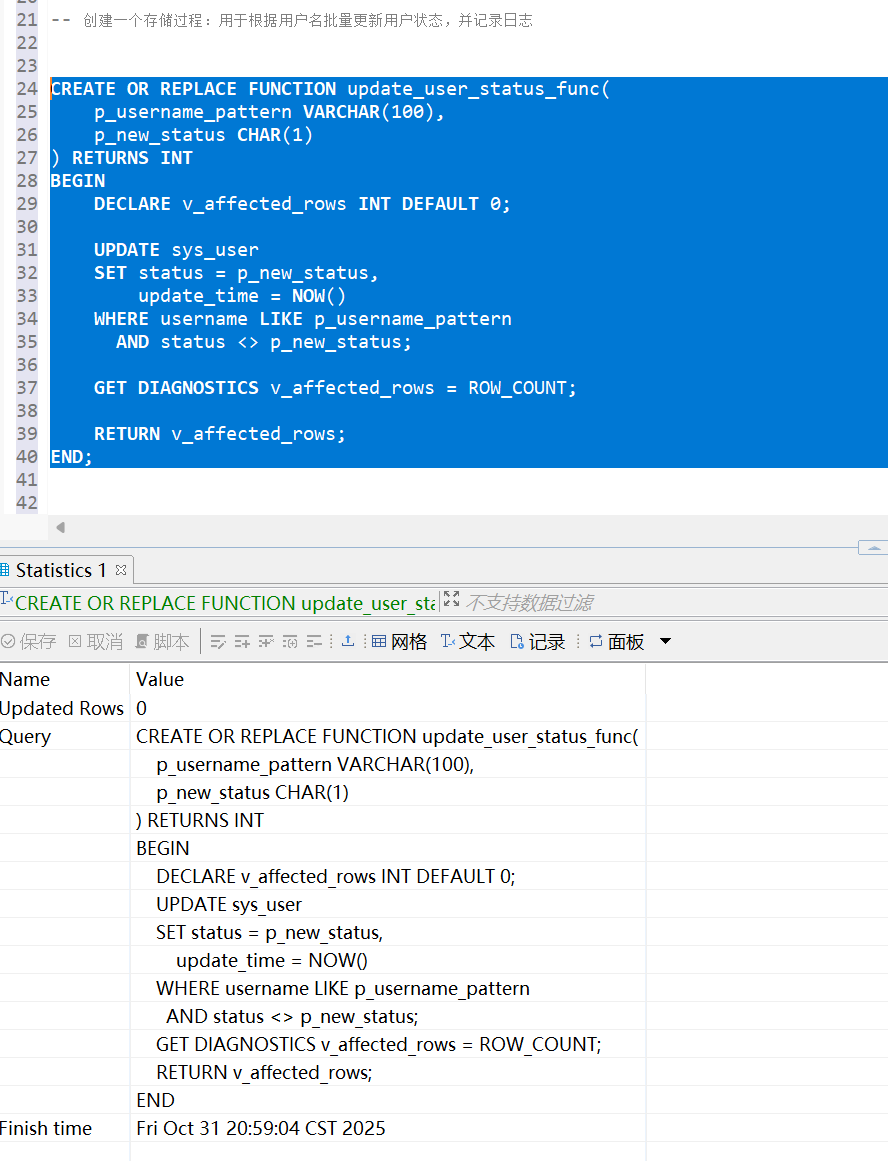The width and height of the screenshot is (888, 1161).
Task: Click the export result row icon
Action: click(348, 642)
